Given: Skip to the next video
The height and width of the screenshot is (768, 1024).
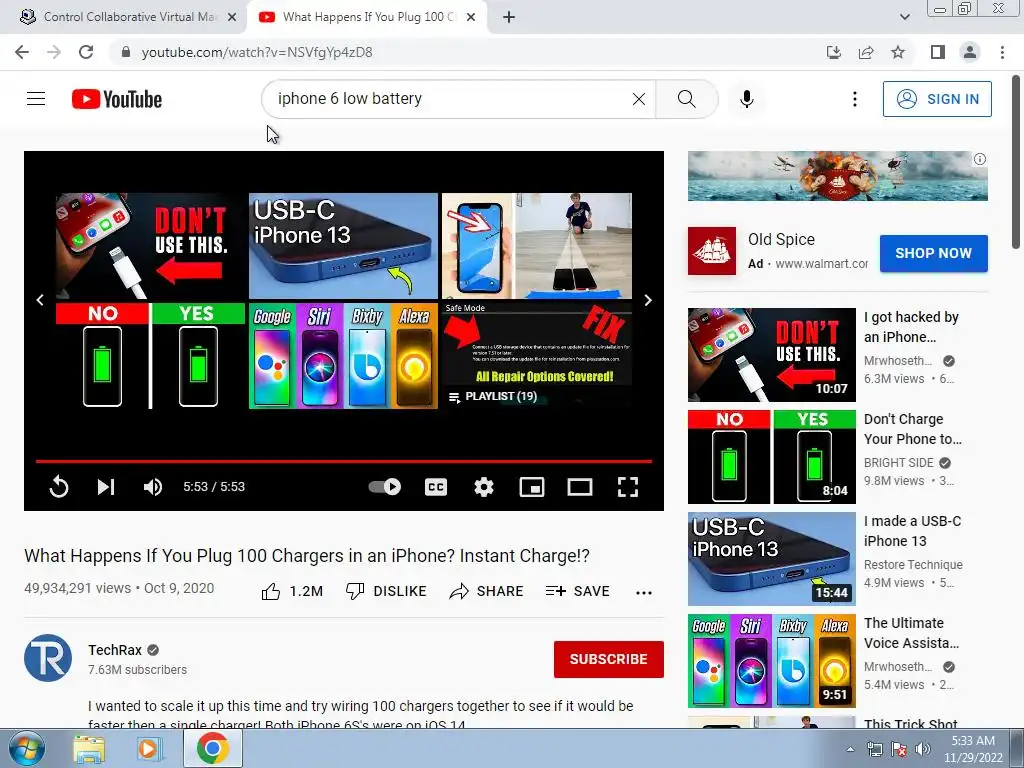Looking at the screenshot, I should tap(106, 487).
